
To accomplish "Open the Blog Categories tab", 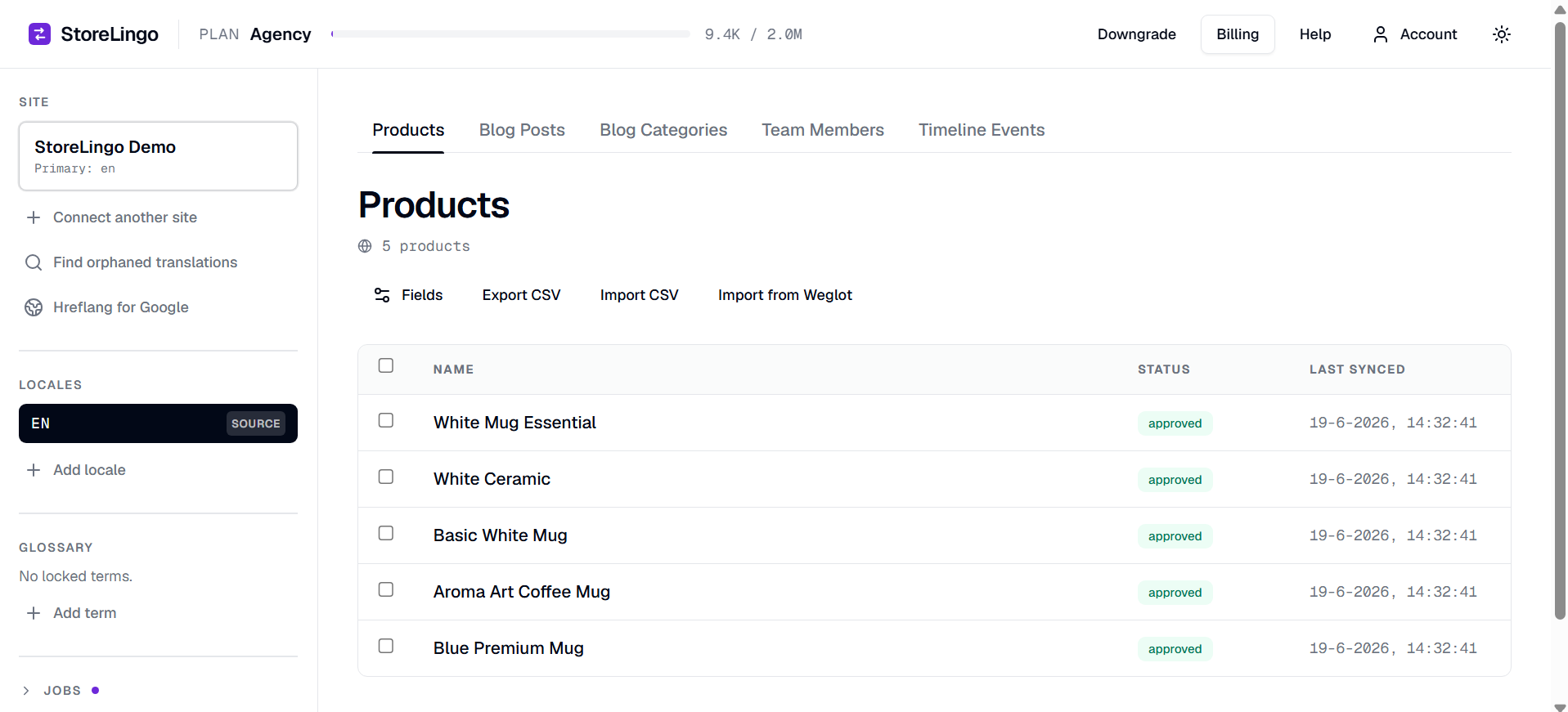I will pos(663,130).
